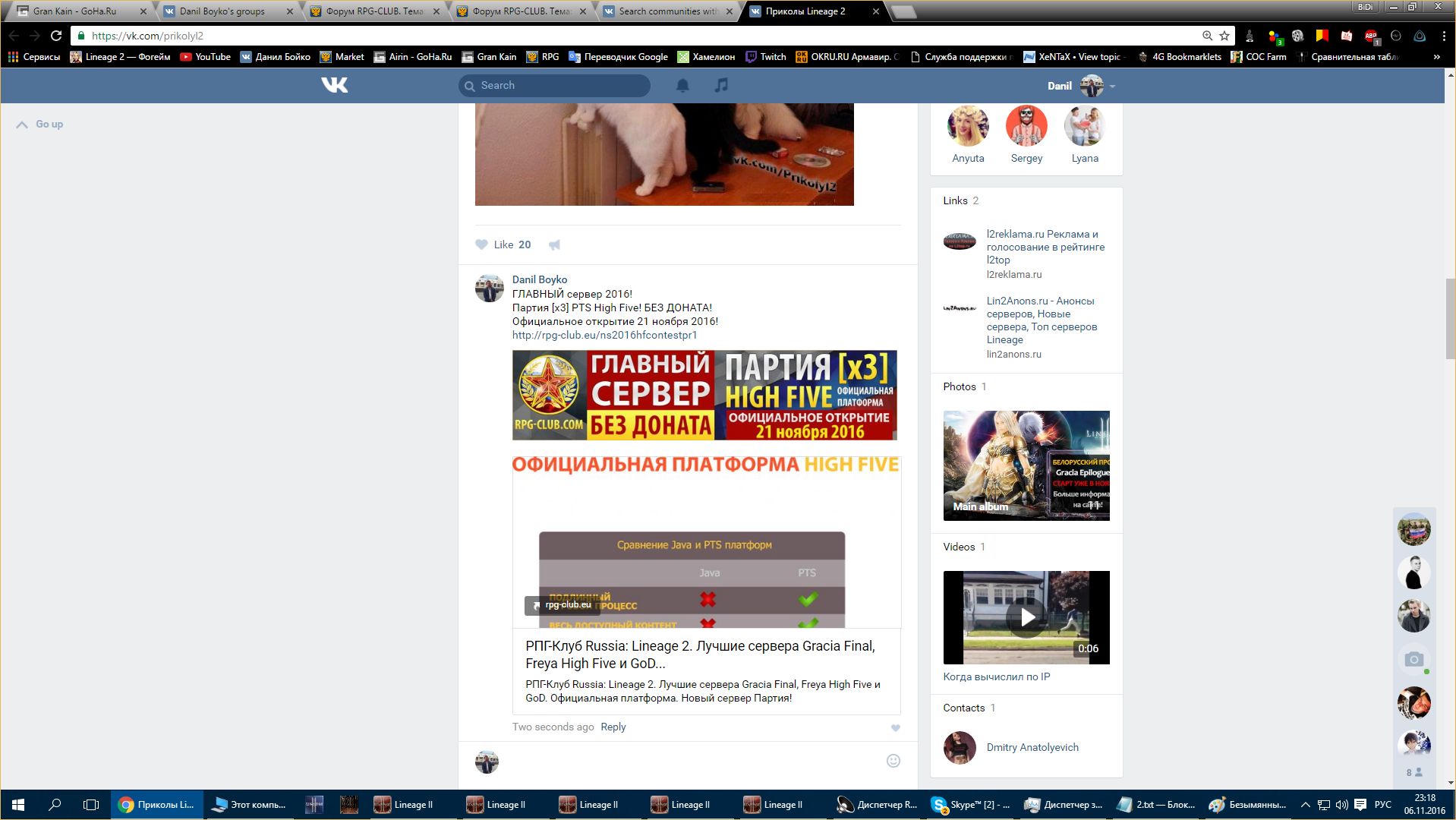Open Twitch bookmark

[x=766, y=57]
